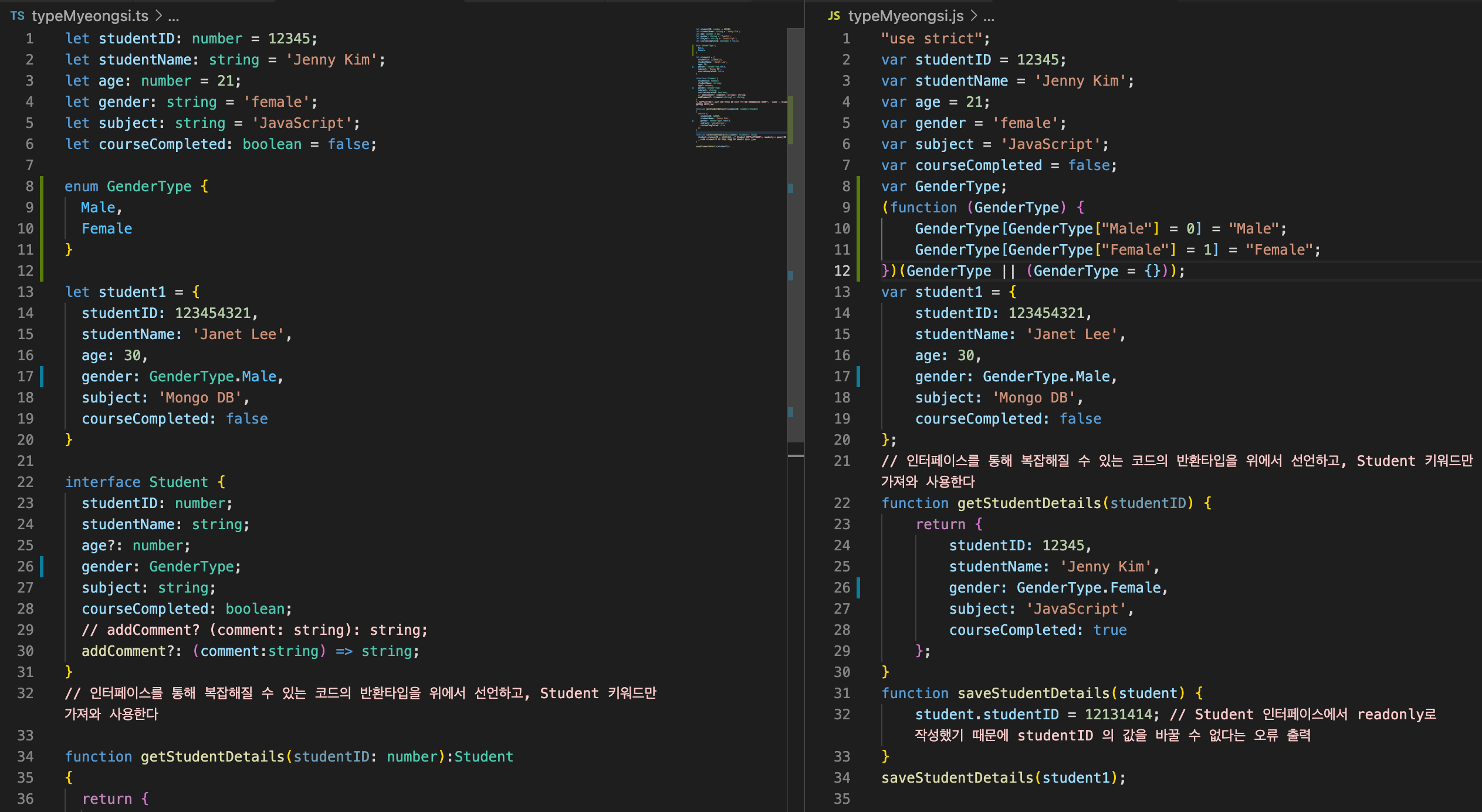
Task: Expand the ellipsis breadcrumb after typeMyeongsi.ts
Action: pos(174,17)
